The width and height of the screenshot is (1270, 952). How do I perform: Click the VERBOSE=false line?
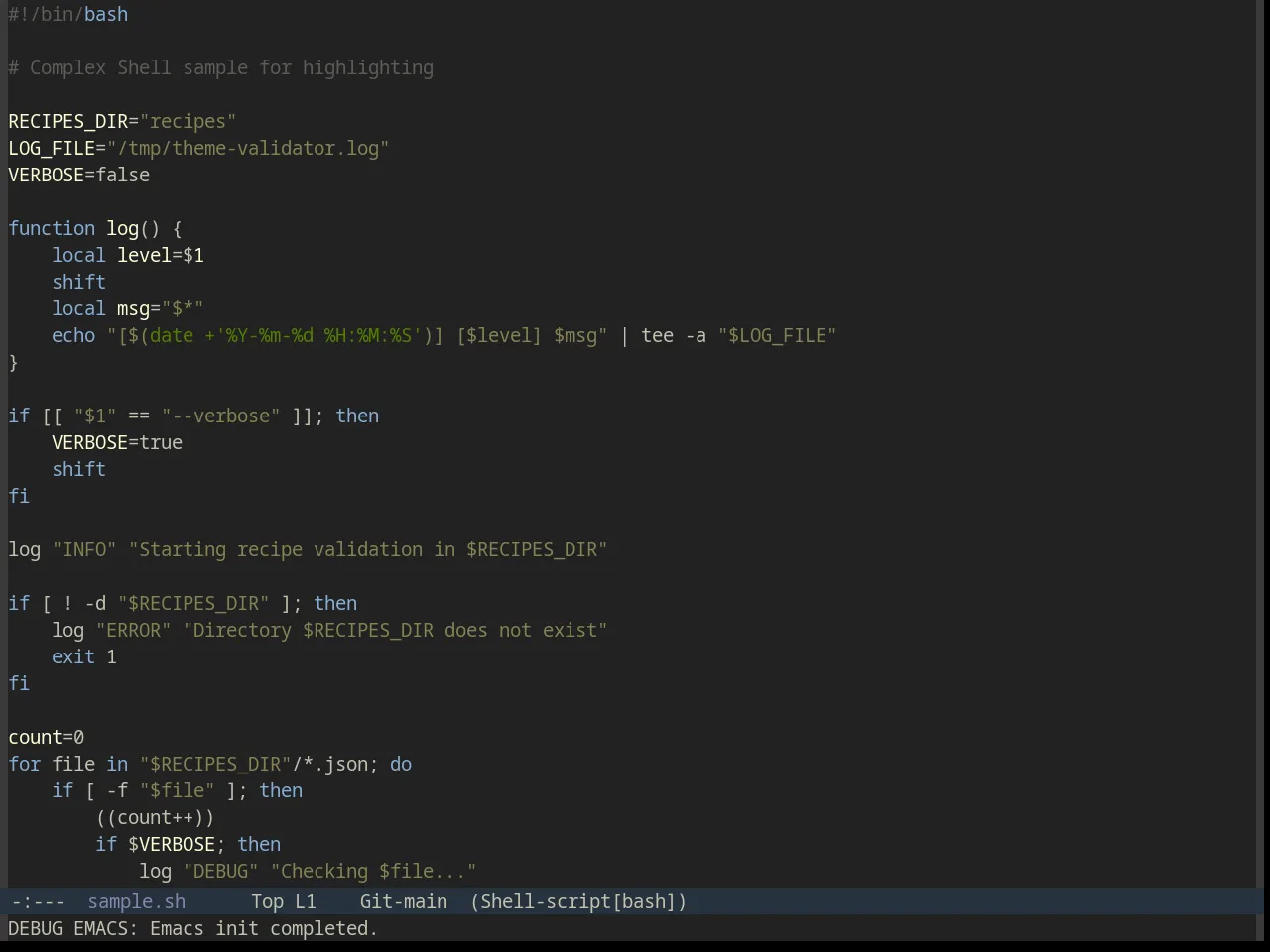point(79,175)
